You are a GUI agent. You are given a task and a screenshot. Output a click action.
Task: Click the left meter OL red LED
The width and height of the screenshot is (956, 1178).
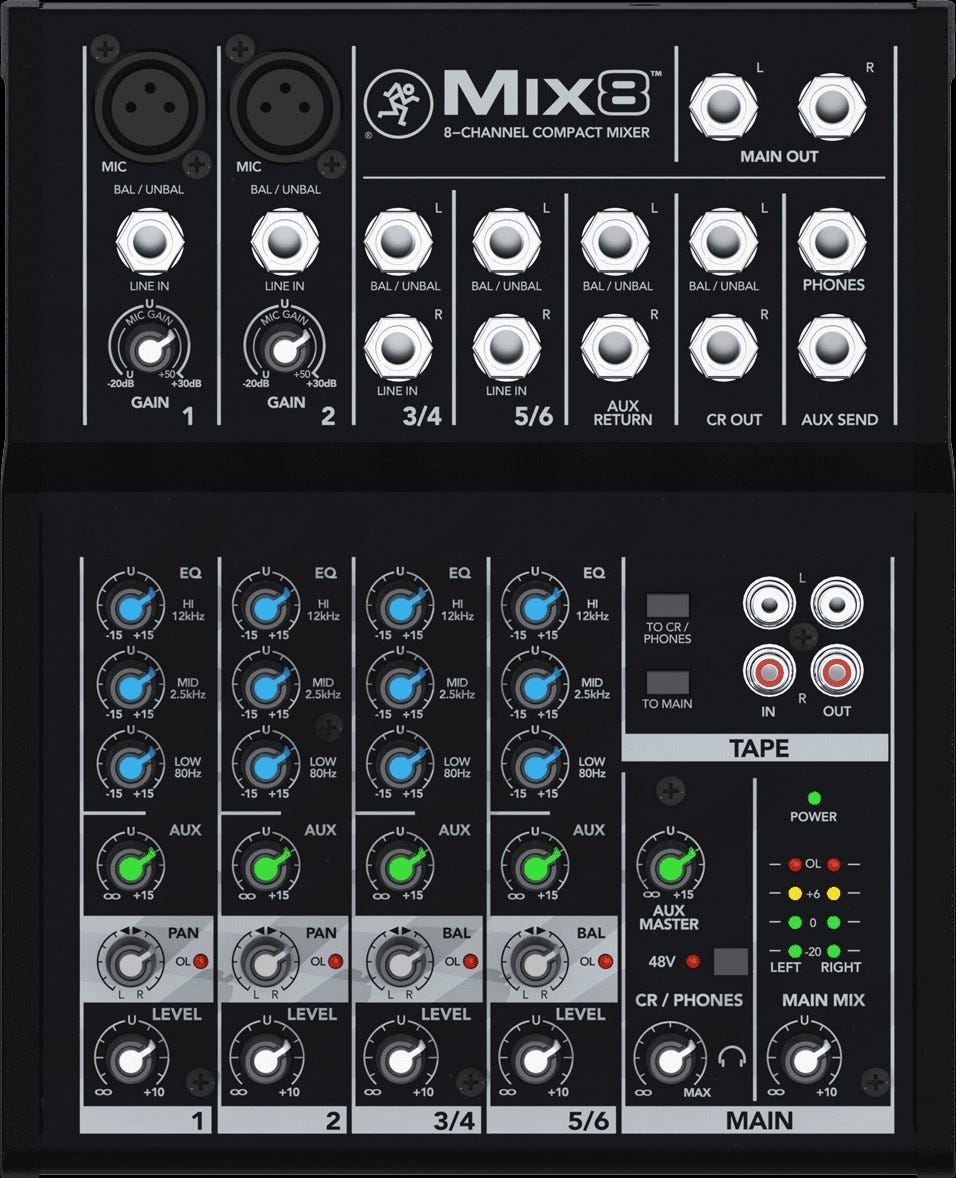pyautogui.click(x=795, y=865)
